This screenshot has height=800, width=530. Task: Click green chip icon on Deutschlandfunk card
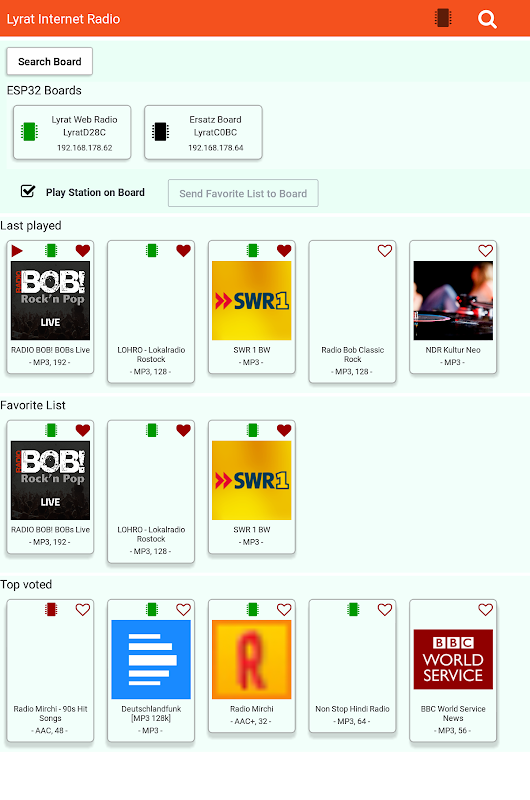click(152, 609)
